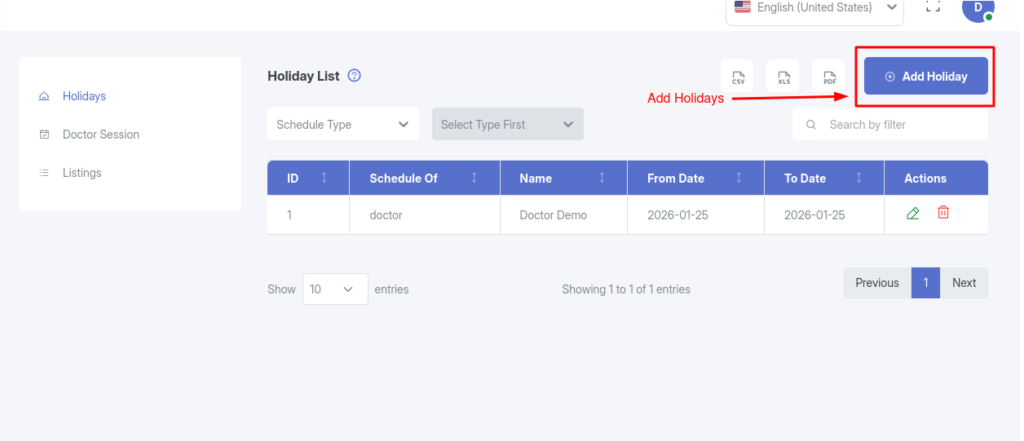The height and width of the screenshot is (441, 1024).
Task: Sort table by ID column
Action: coord(323,178)
